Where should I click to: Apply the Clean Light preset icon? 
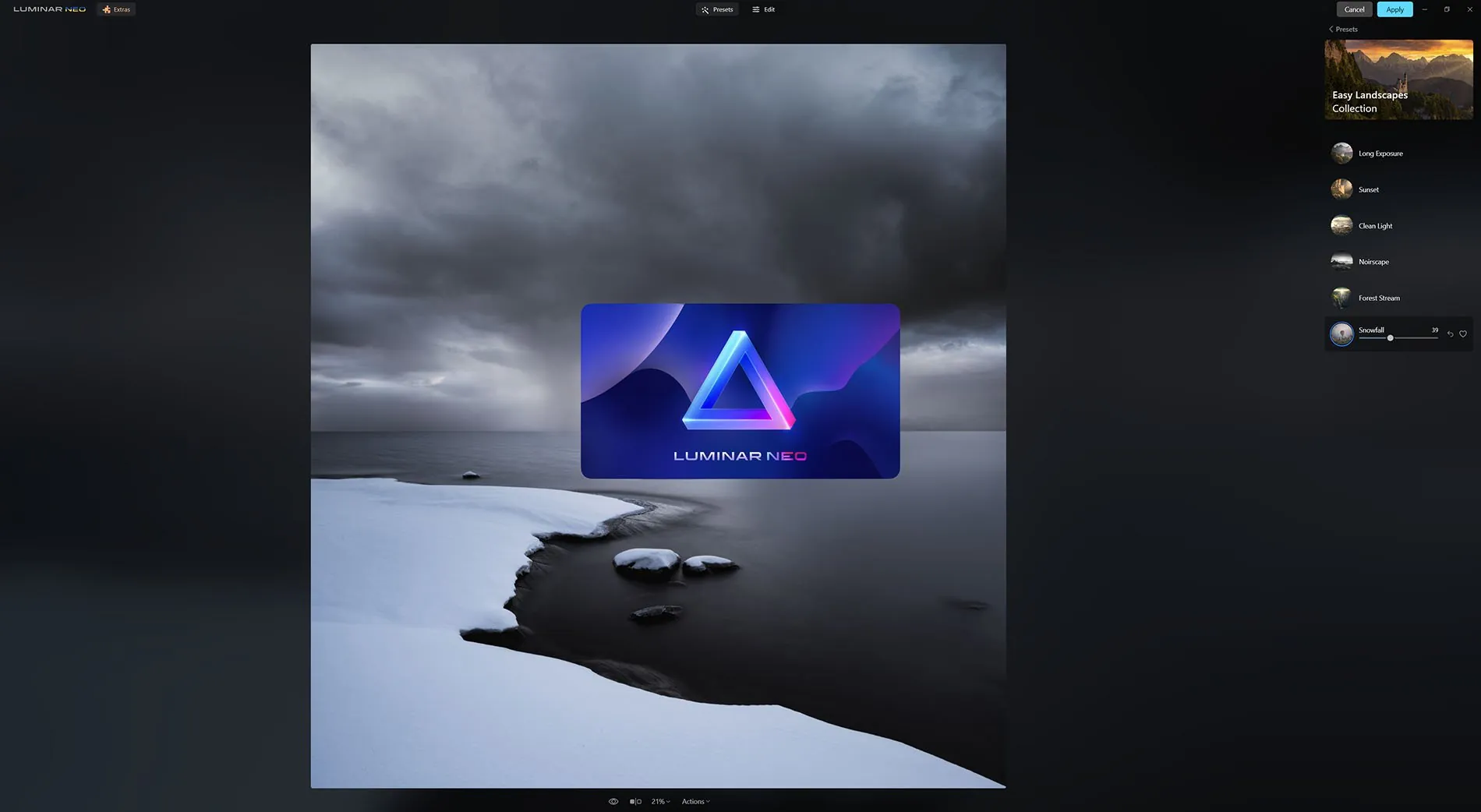(1341, 225)
